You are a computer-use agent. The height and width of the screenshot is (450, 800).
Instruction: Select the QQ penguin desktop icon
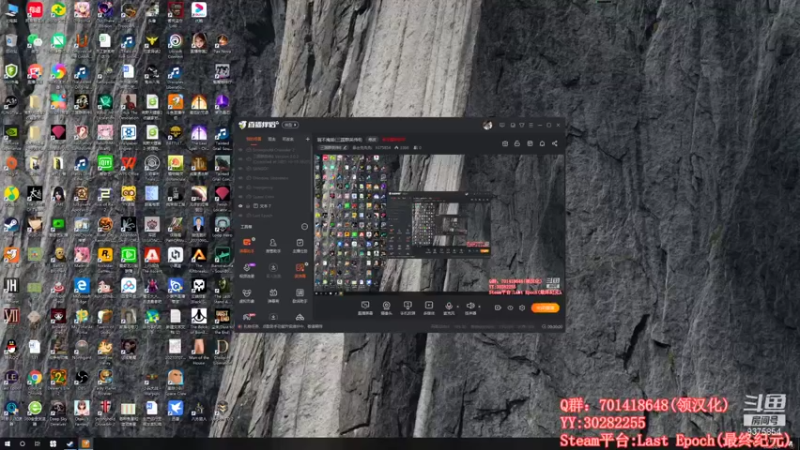[x=11, y=347]
